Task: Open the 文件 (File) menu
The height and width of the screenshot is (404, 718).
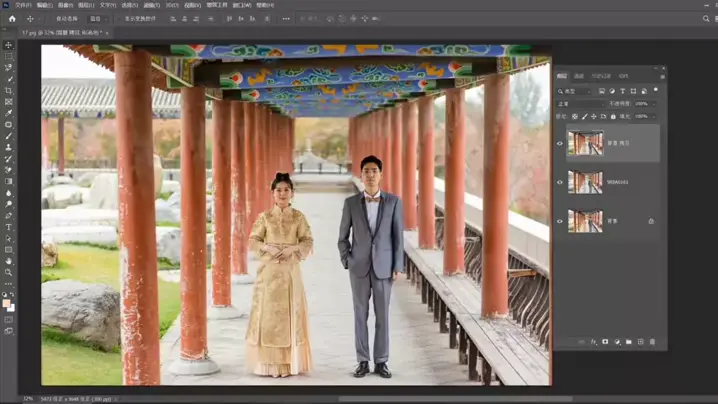Action: tap(23, 5)
